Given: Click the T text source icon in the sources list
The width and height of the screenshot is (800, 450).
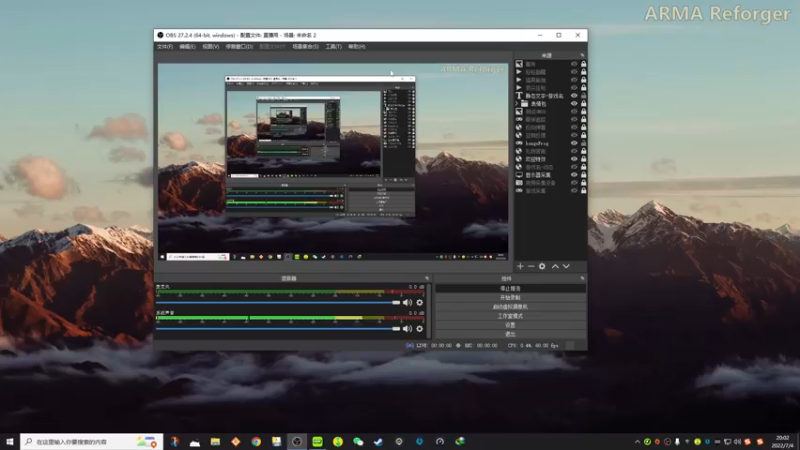Looking at the screenshot, I should click(x=519, y=95).
